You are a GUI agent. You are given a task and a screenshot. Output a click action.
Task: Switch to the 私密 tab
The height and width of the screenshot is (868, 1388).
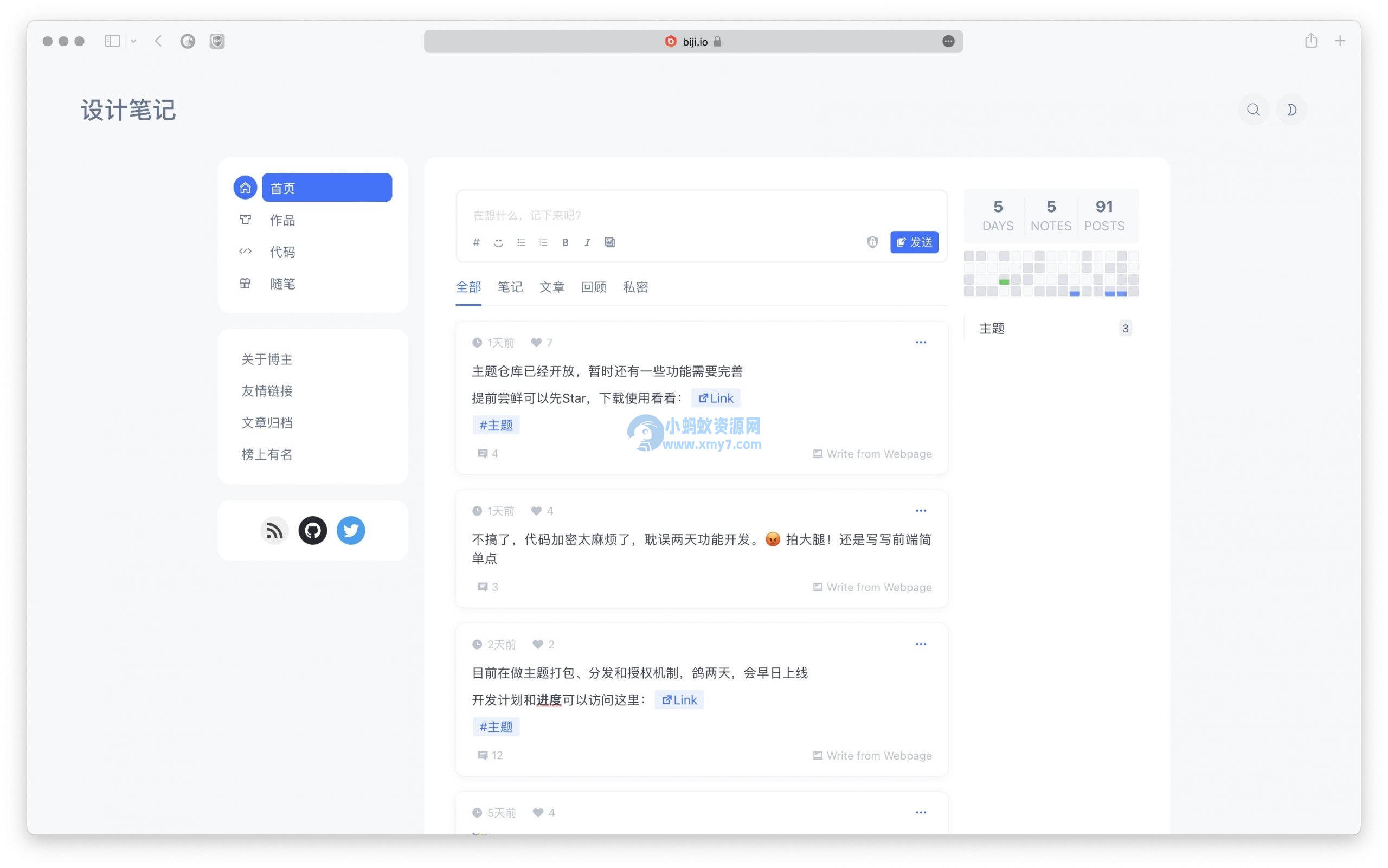coord(635,287)
